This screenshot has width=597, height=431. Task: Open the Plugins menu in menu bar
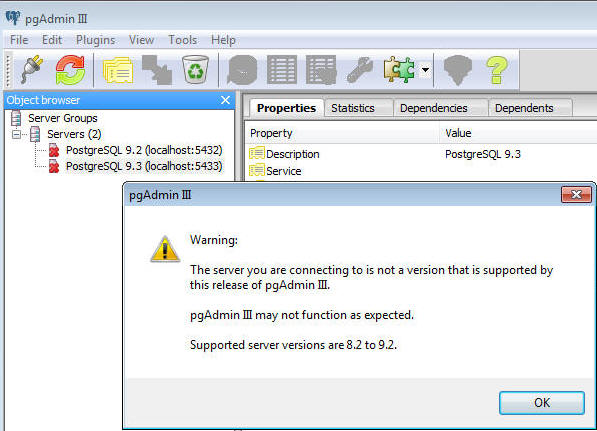point(96,40)
